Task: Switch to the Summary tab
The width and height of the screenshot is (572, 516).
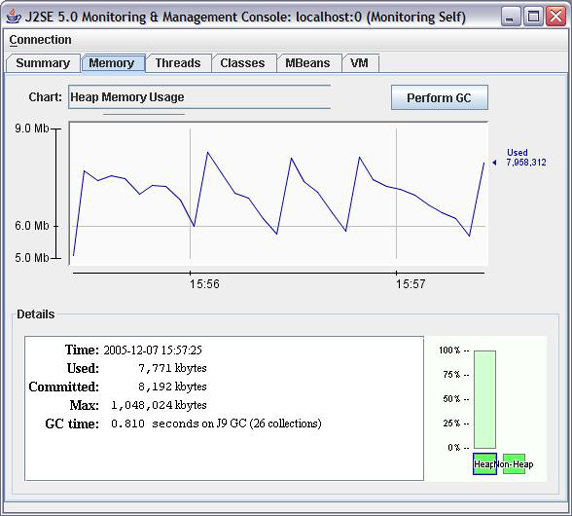Action: [x=43, y=63]
